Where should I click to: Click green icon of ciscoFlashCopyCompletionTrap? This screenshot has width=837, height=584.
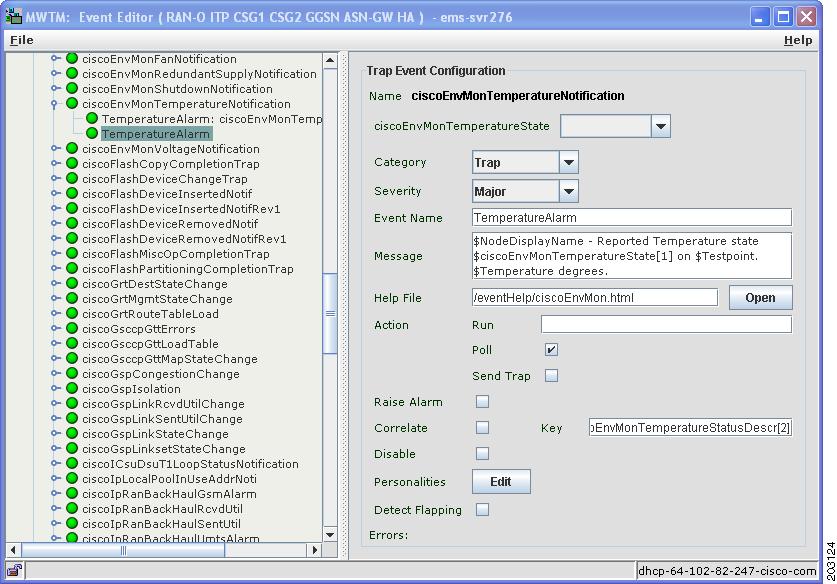pyautogui.click(x=72, y=163)
